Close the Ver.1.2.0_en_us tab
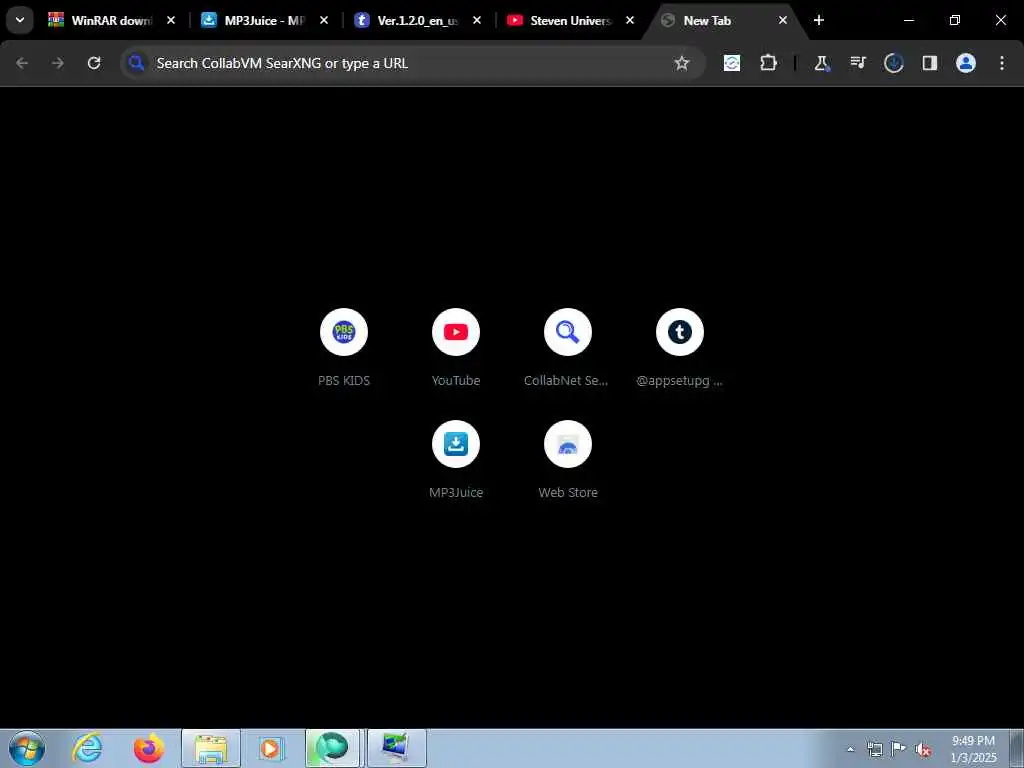The image size is (1024, 768). 477,20
